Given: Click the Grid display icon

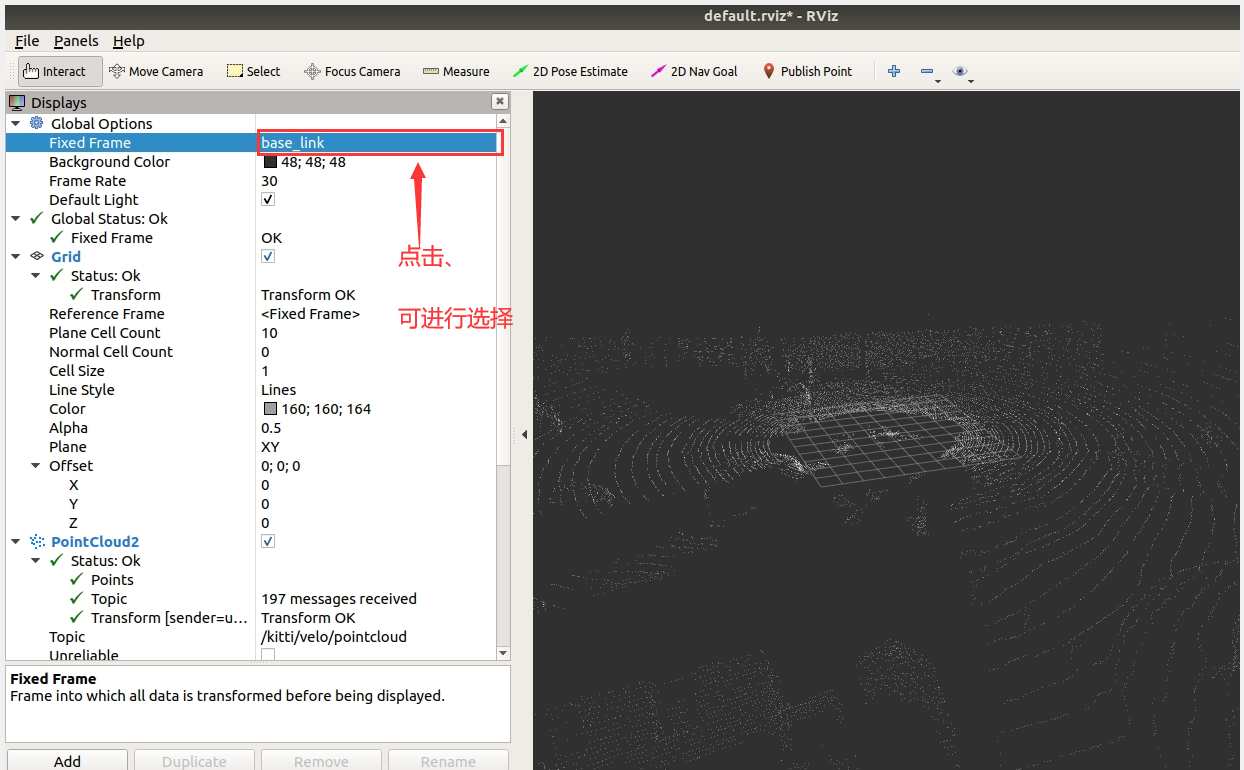Looking at the screenshot, I should pos(37,256).
